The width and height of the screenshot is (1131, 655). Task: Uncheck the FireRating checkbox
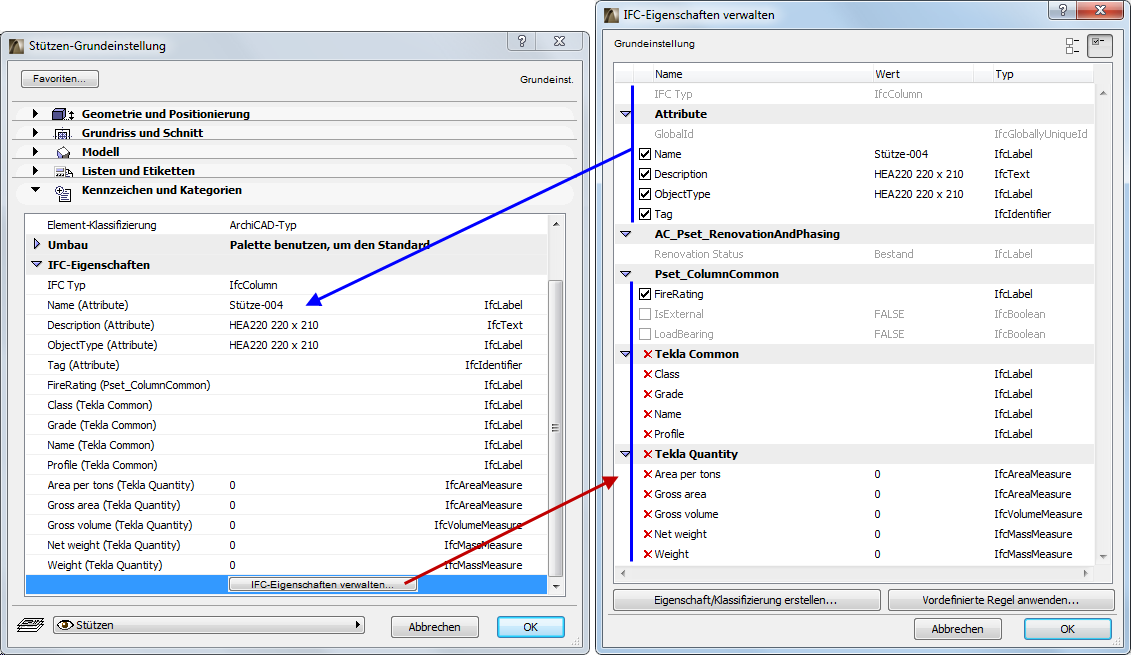point(645,294)
